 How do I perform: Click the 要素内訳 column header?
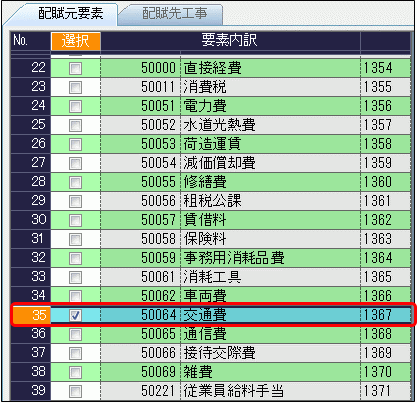click(230, 41)
